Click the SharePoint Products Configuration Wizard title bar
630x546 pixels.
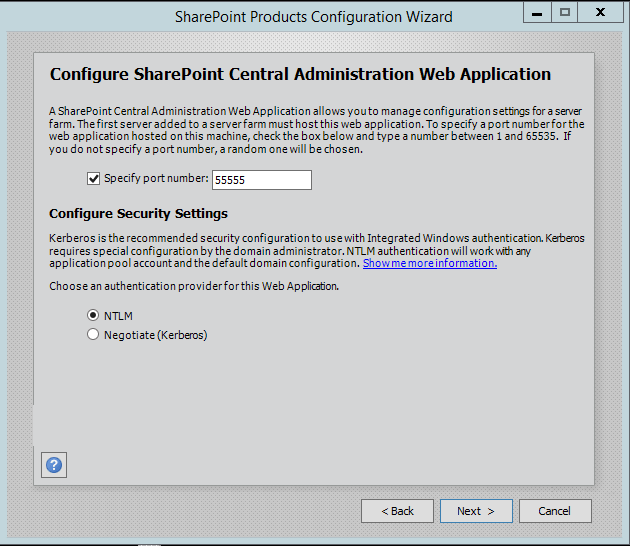click(x=299, y=16)
